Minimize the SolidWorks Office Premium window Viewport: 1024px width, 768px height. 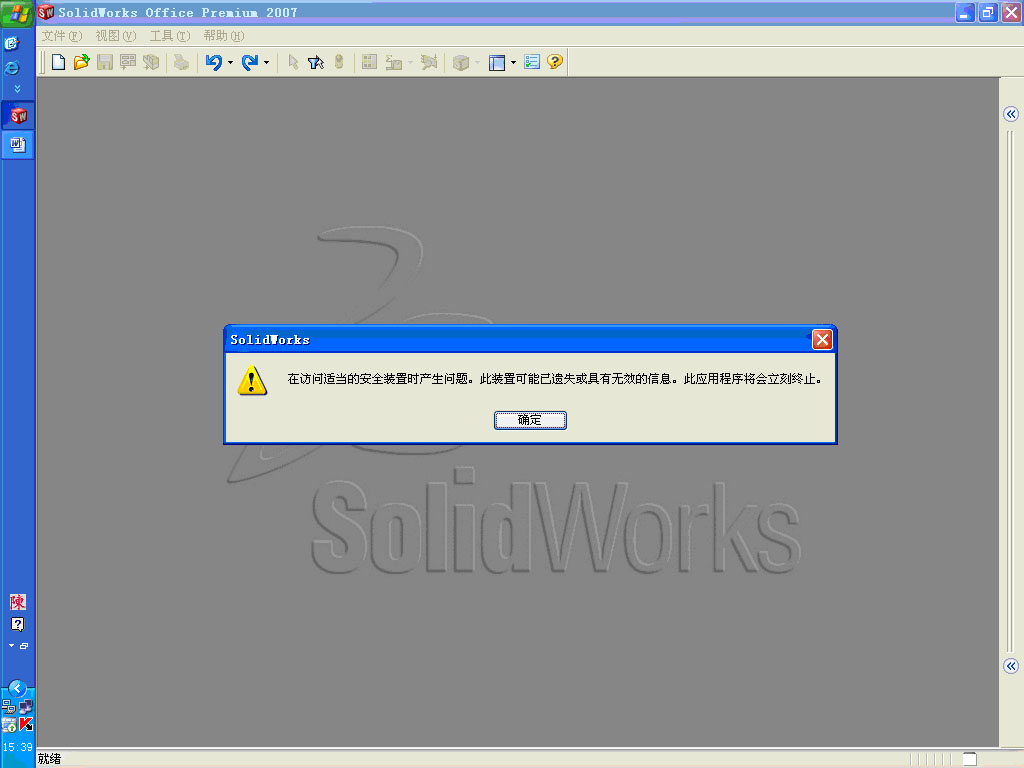pos(965,12)
